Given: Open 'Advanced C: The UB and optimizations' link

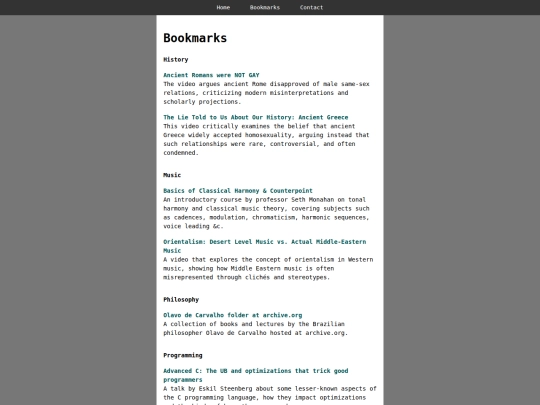Looking at the screenshot, I should (x=256, y=375).
